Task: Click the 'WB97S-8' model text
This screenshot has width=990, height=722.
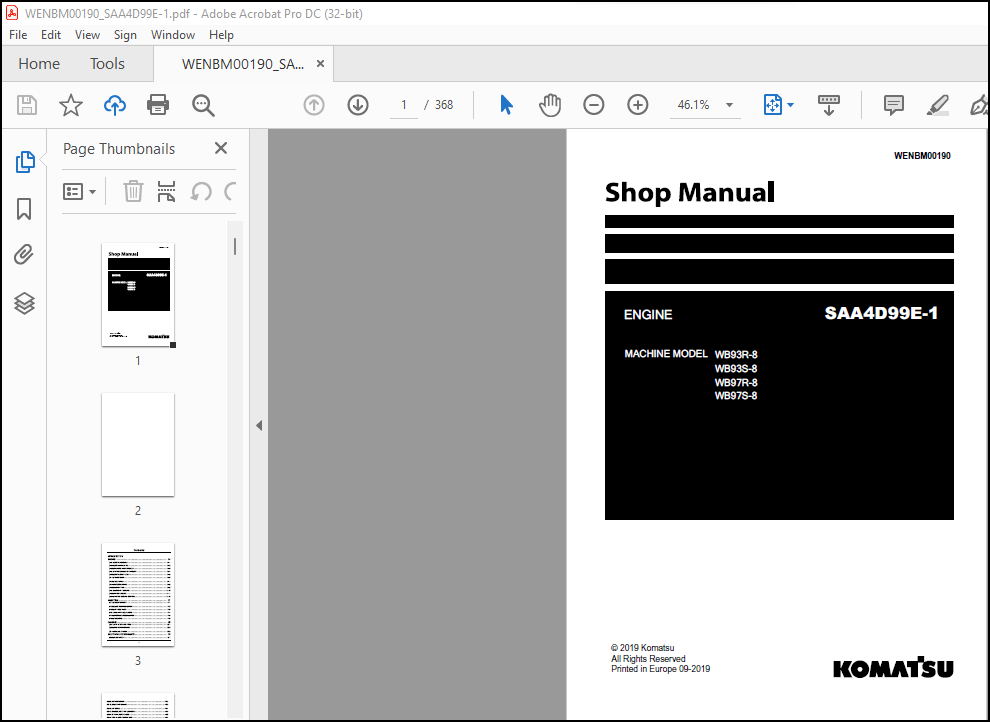Action: 736,396
